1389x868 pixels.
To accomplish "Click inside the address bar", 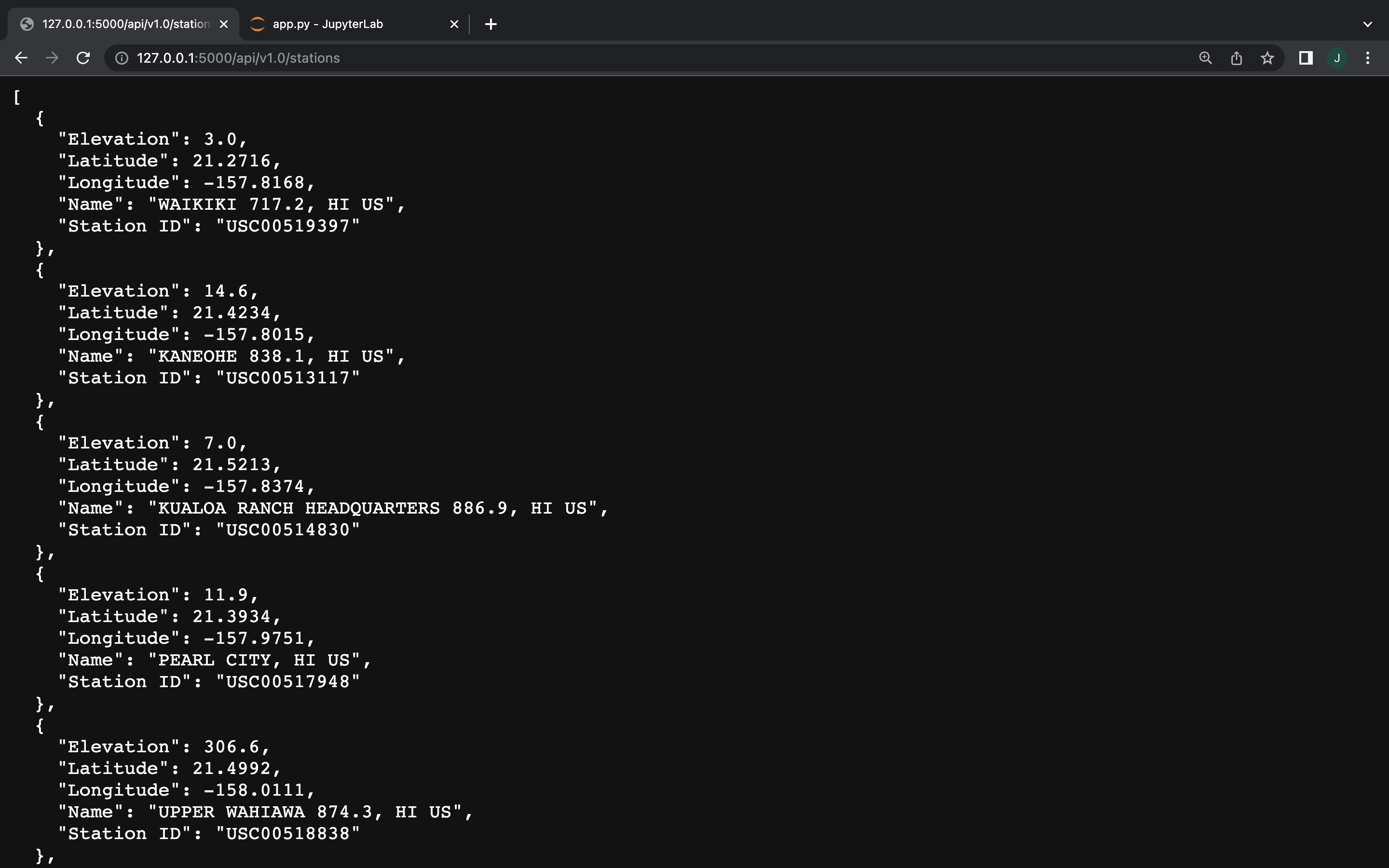I will 402,58.
